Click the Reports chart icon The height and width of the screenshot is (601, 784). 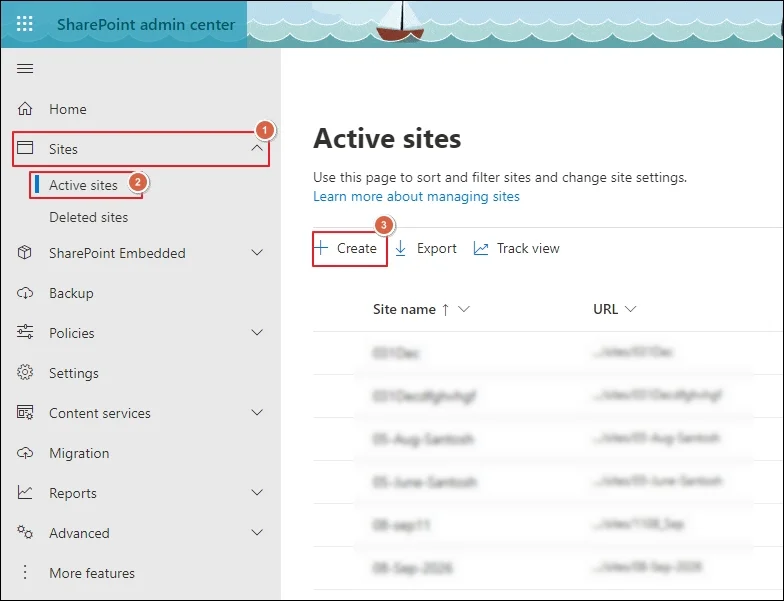[x=25, y=492]
